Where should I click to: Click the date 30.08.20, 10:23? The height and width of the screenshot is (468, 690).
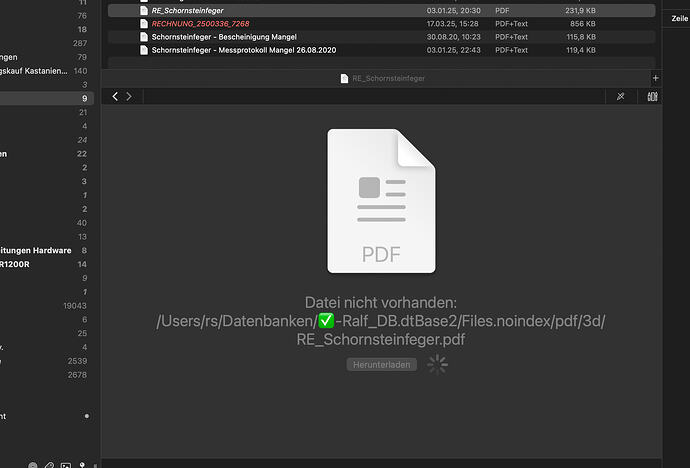coord(453,37)
